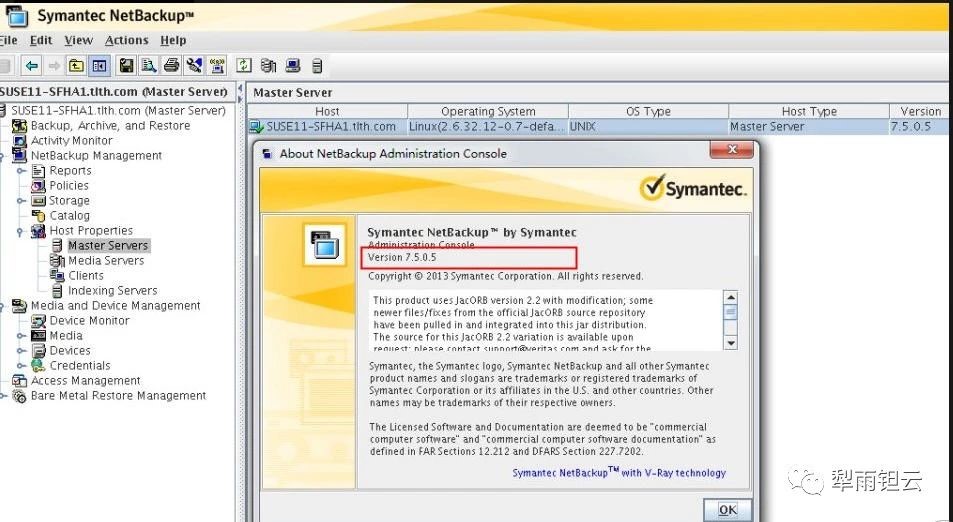Collapse the Host Properties node handle
The width and height of the screenshot is (953, 522).
pos(20,231)
